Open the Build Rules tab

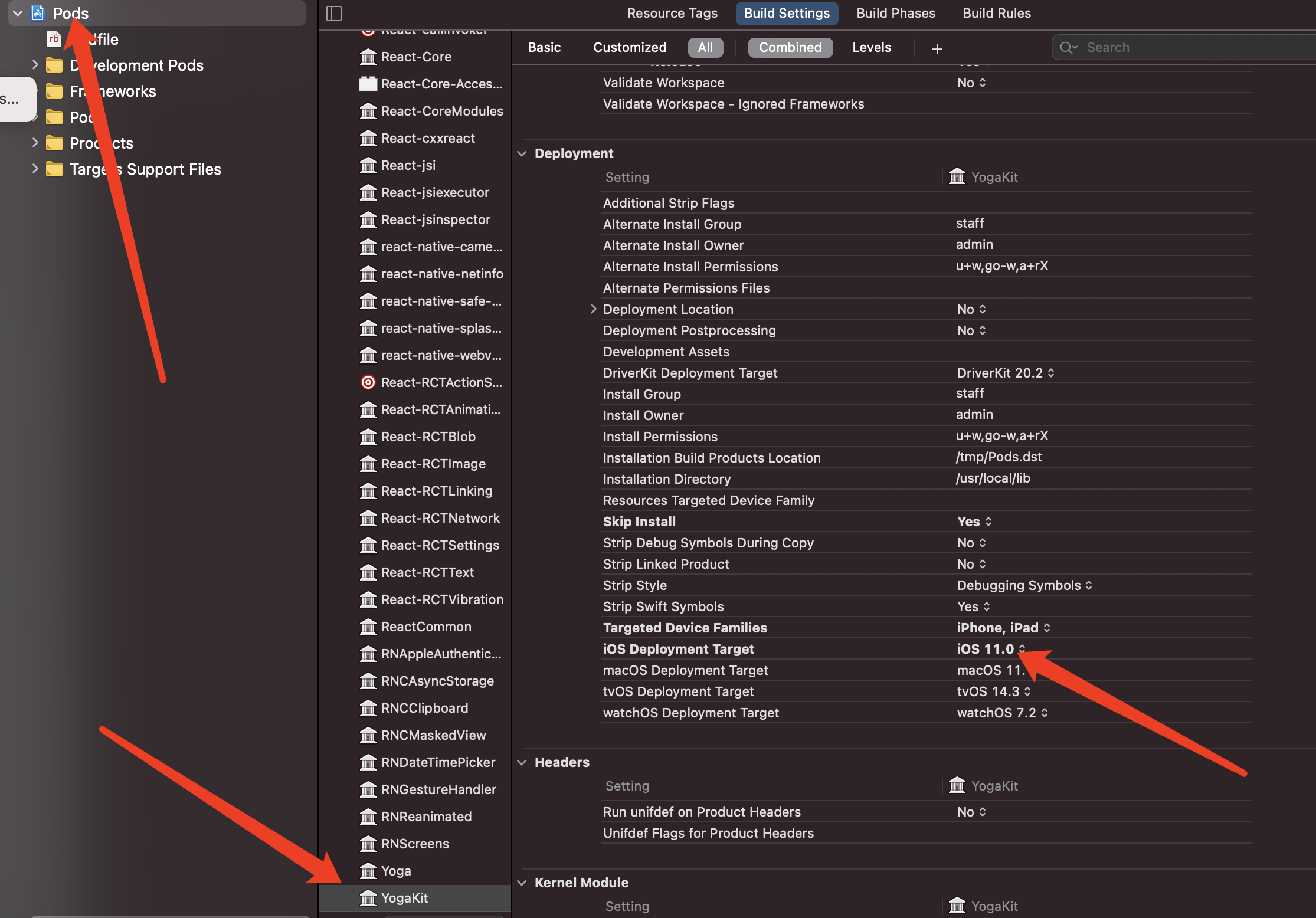pos(996,13)
